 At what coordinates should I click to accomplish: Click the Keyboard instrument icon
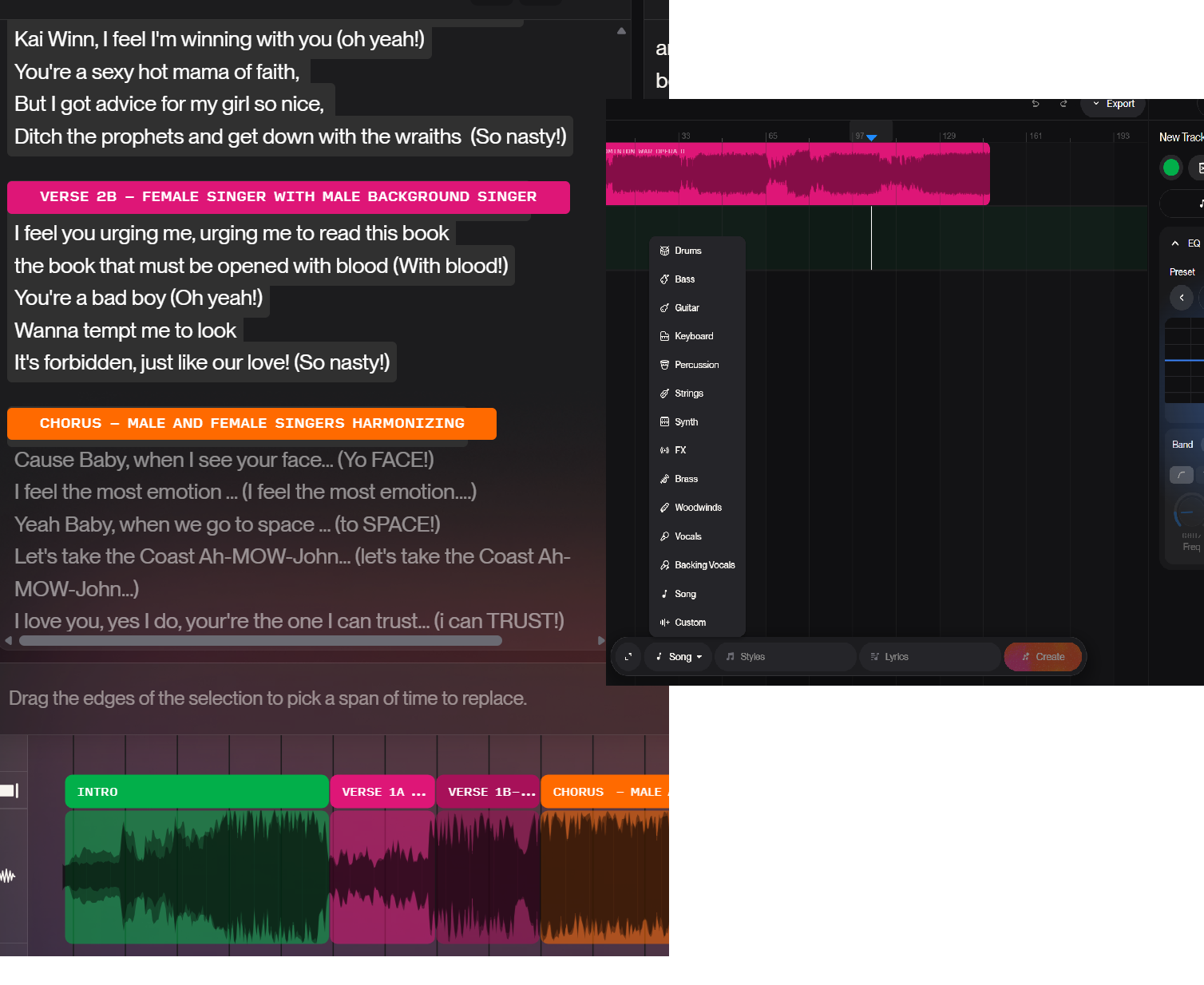(664, 337)
